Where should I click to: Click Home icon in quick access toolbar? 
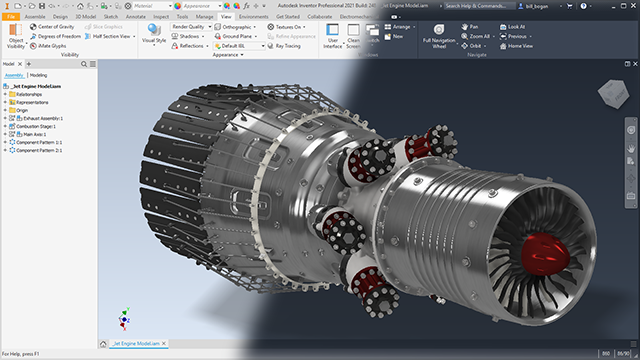[x=80, y=6]
